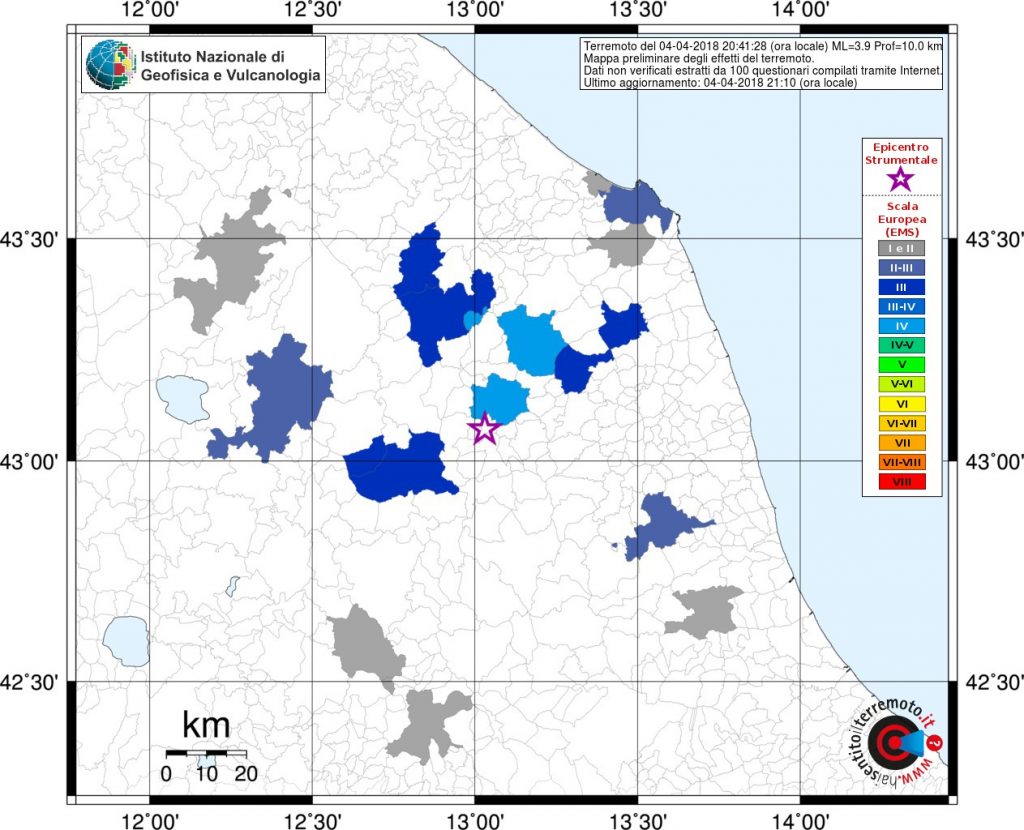Click 'Mappa preliminare degli effetti del terremoto' line

(699, 58)
